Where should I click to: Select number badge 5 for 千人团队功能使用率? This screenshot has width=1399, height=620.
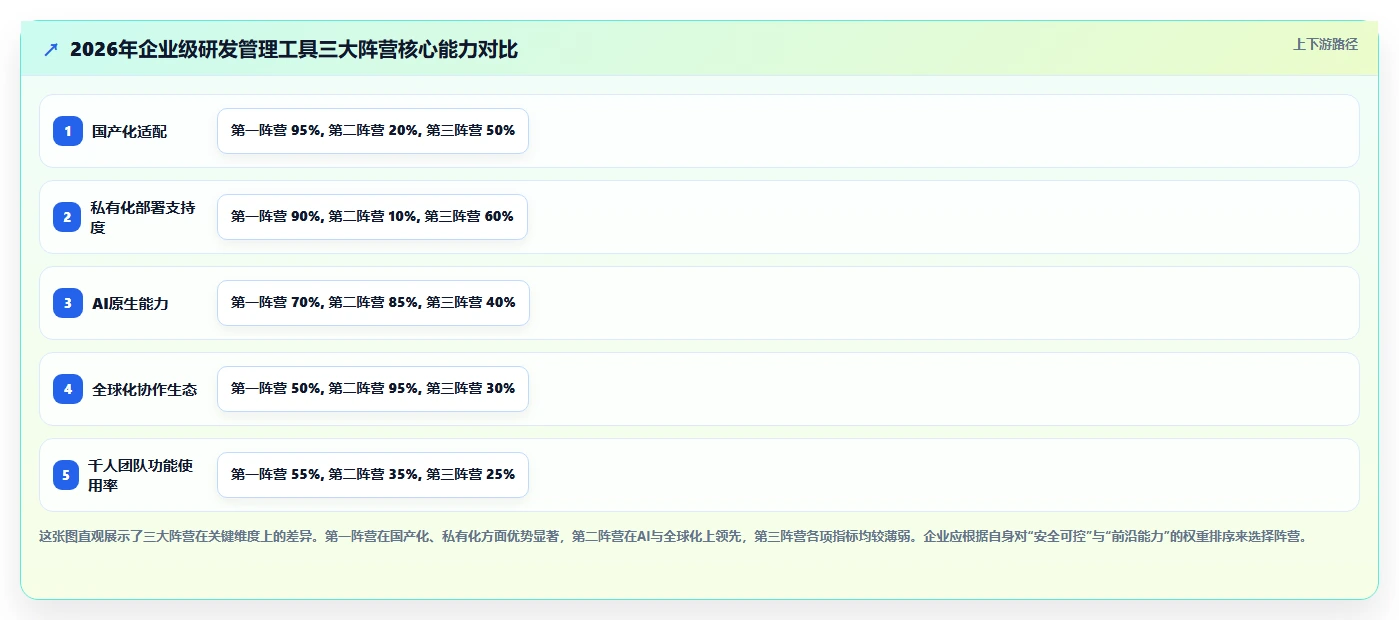click(68, 475)
